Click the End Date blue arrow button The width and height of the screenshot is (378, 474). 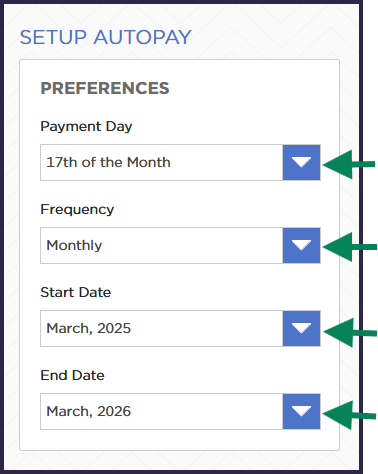301,411
